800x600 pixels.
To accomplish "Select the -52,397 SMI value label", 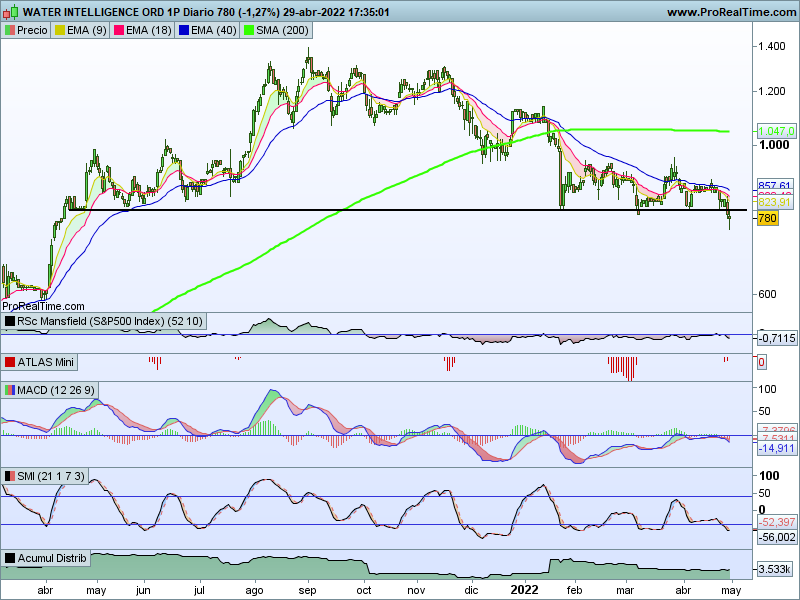I will coord(777,522).
